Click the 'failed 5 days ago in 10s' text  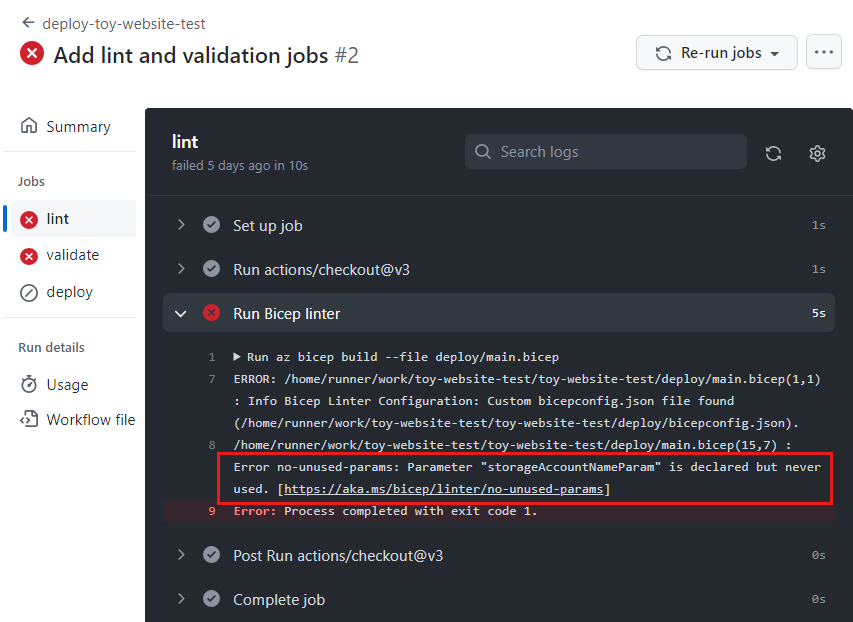click(240, 165)
